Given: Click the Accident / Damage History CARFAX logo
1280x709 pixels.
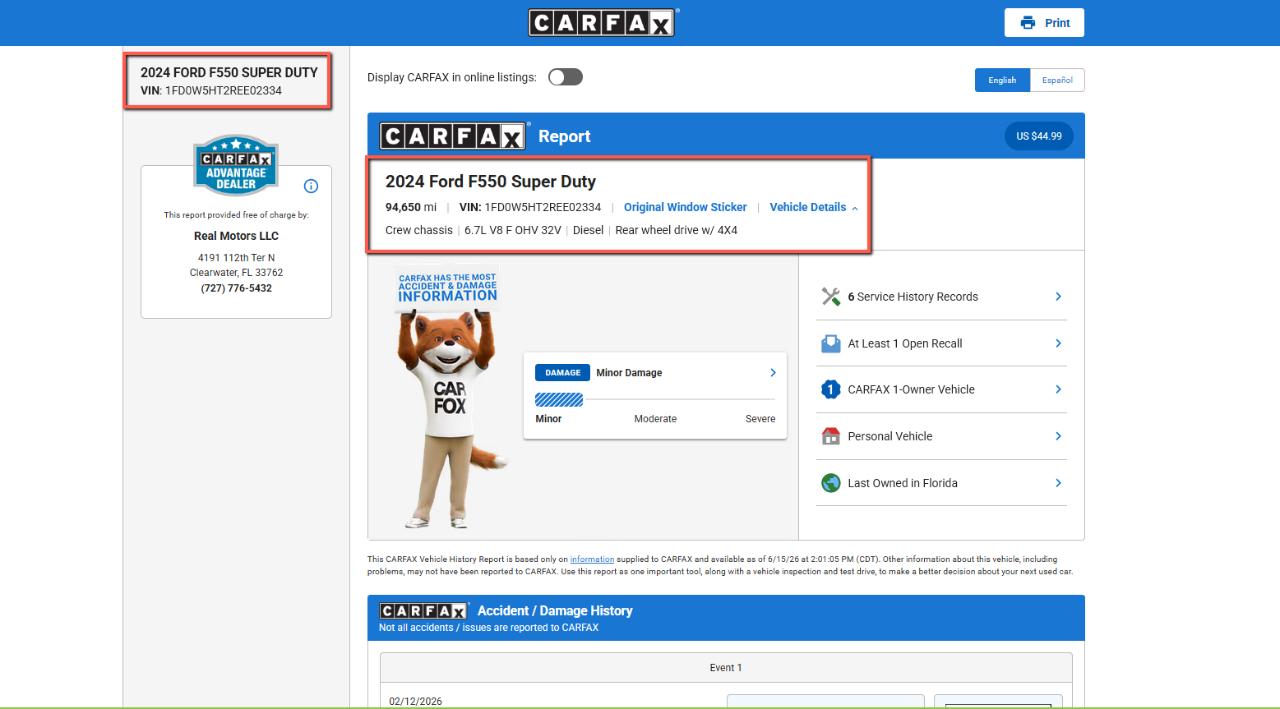Looking at the screenshot, I should (x=424, y=610).
